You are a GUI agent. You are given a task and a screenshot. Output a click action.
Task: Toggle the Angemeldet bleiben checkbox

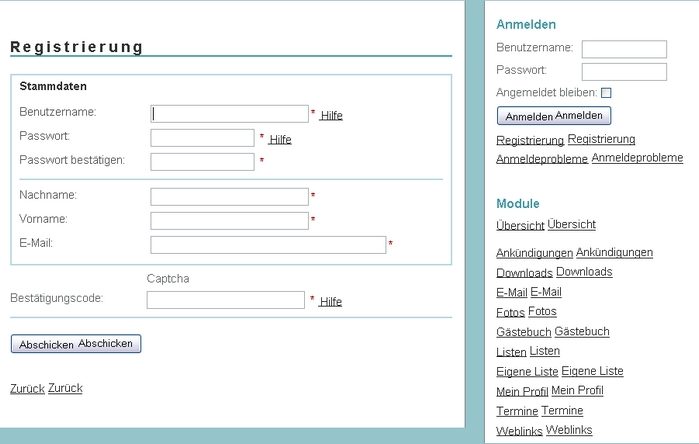pyautogui.click(x=606, y=93)
